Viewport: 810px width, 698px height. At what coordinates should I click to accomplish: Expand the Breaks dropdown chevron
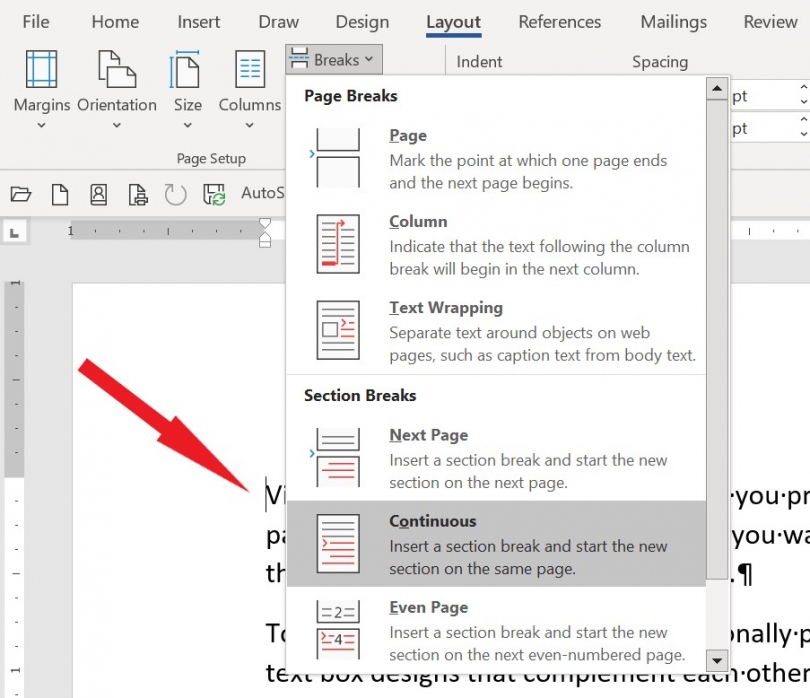click(x=367, y=59)
